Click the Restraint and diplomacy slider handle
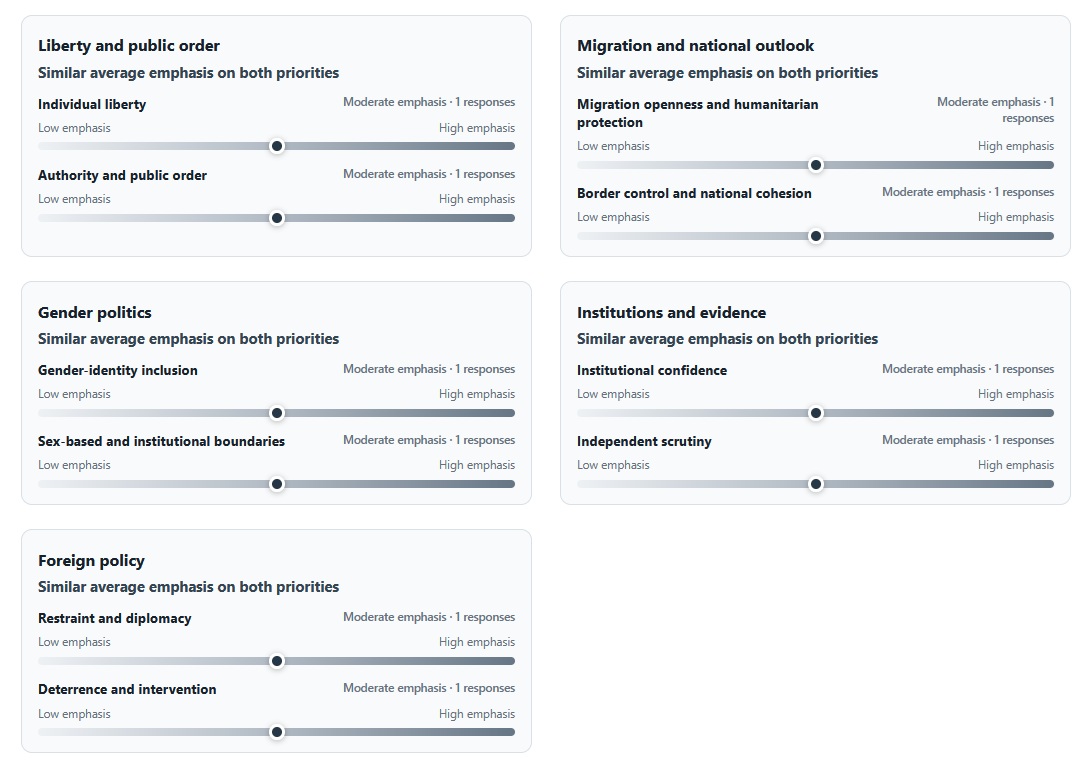The width and height of the screenshot is (1089, 775). point(276,661)
